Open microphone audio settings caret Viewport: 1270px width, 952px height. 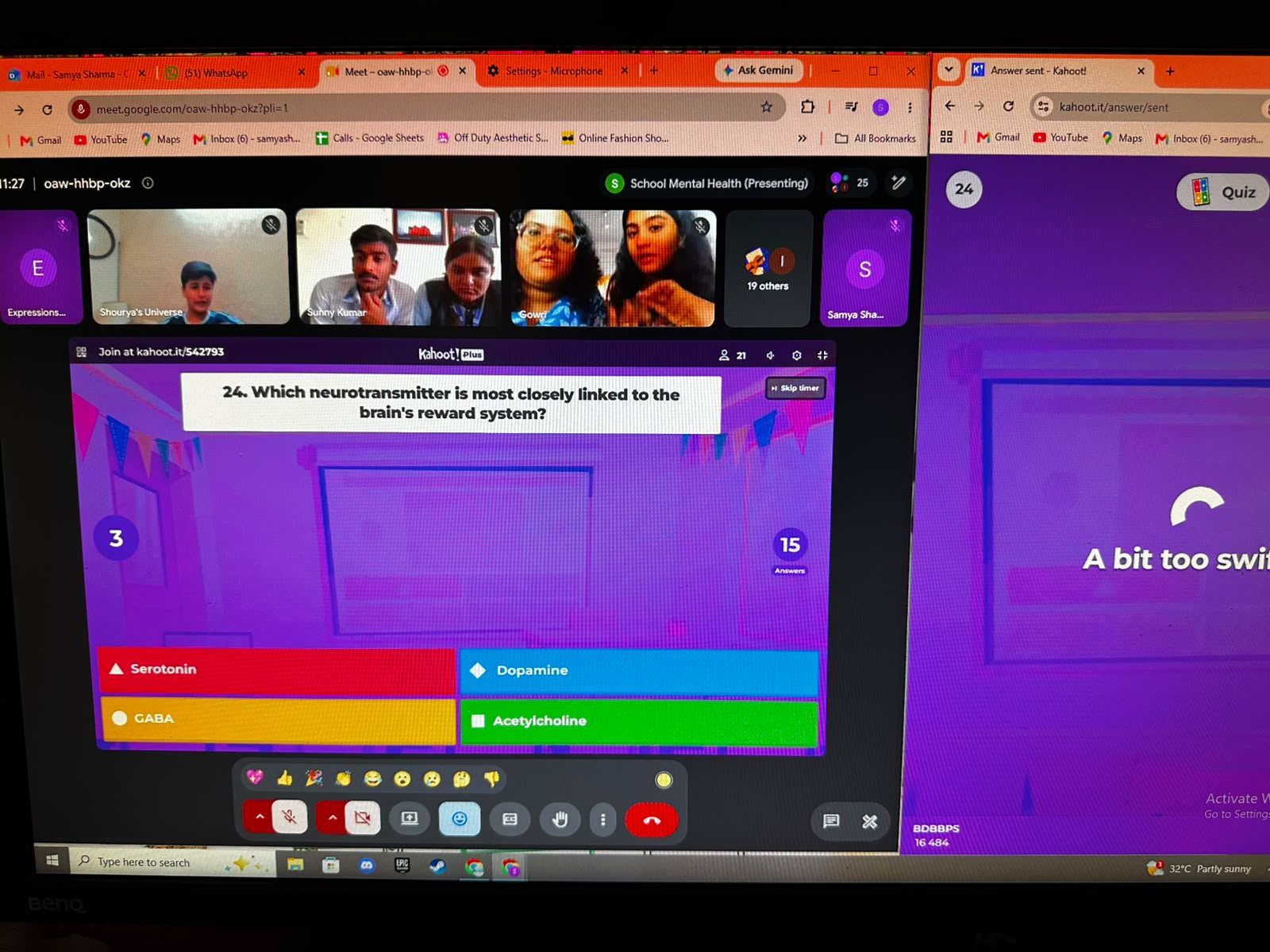coord(259,817)
